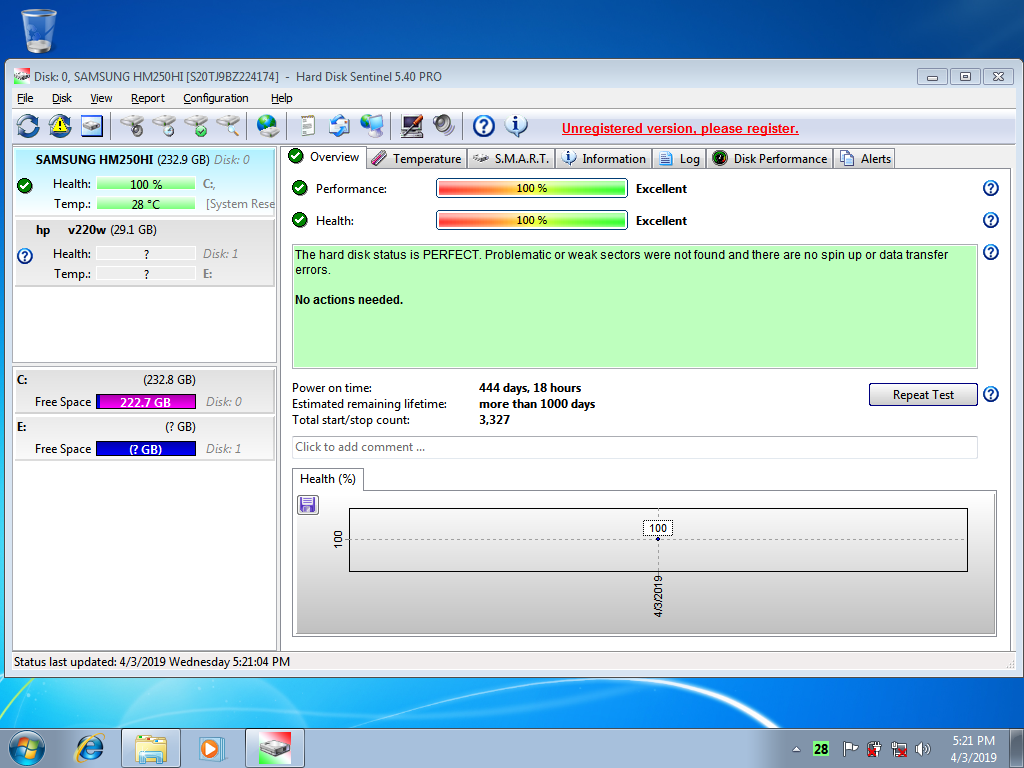Click the comment input field
The height and width of the screenshot is (768, 1024).
(x=634, y=447)
